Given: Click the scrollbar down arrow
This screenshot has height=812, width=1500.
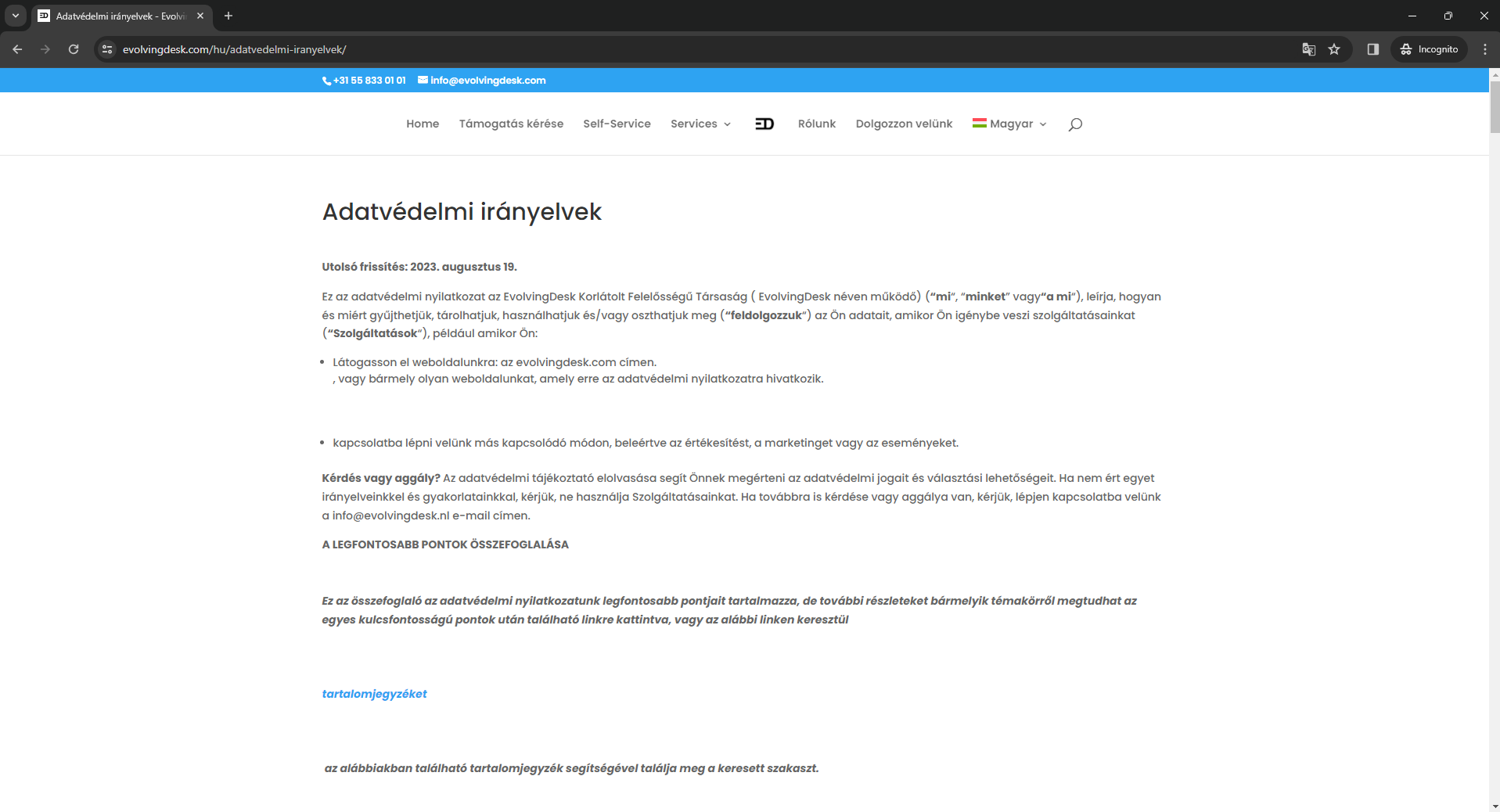Looking at the screenshot, I should pyautogui.click(x=1495, y=806).
